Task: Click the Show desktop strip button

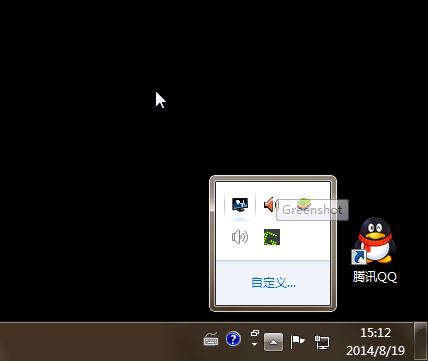Action: pyautogui.click(x=421, y=342)
